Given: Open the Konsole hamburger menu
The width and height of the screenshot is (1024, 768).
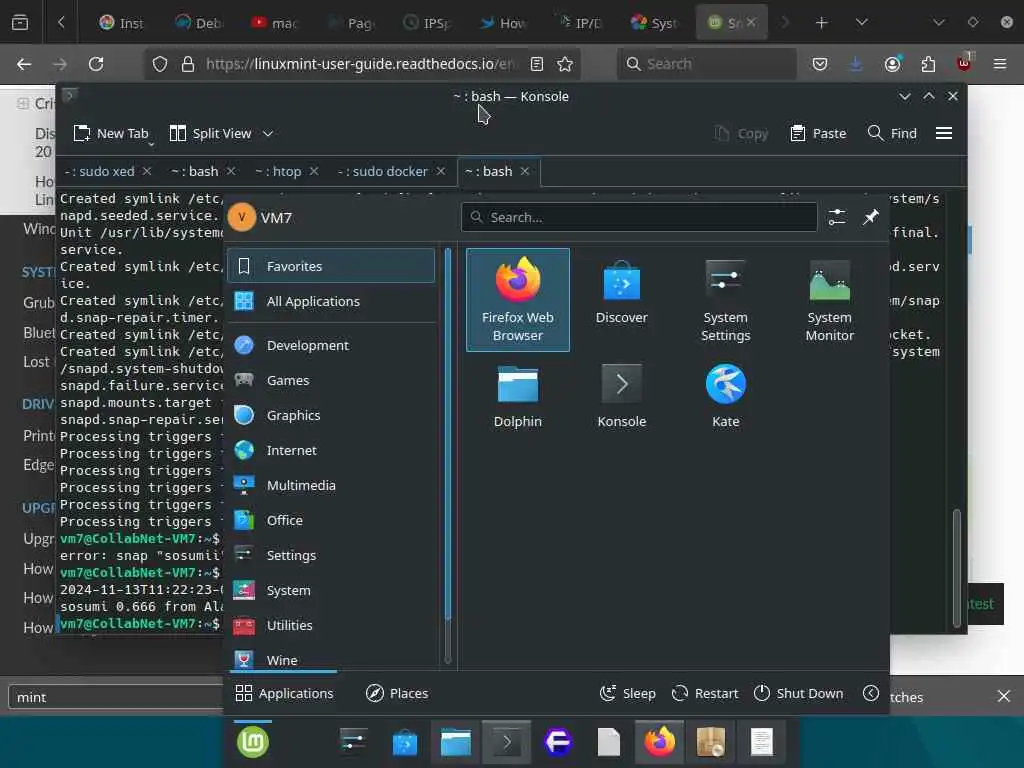Looking at the screenshot, I should click(x=944, y=133).
